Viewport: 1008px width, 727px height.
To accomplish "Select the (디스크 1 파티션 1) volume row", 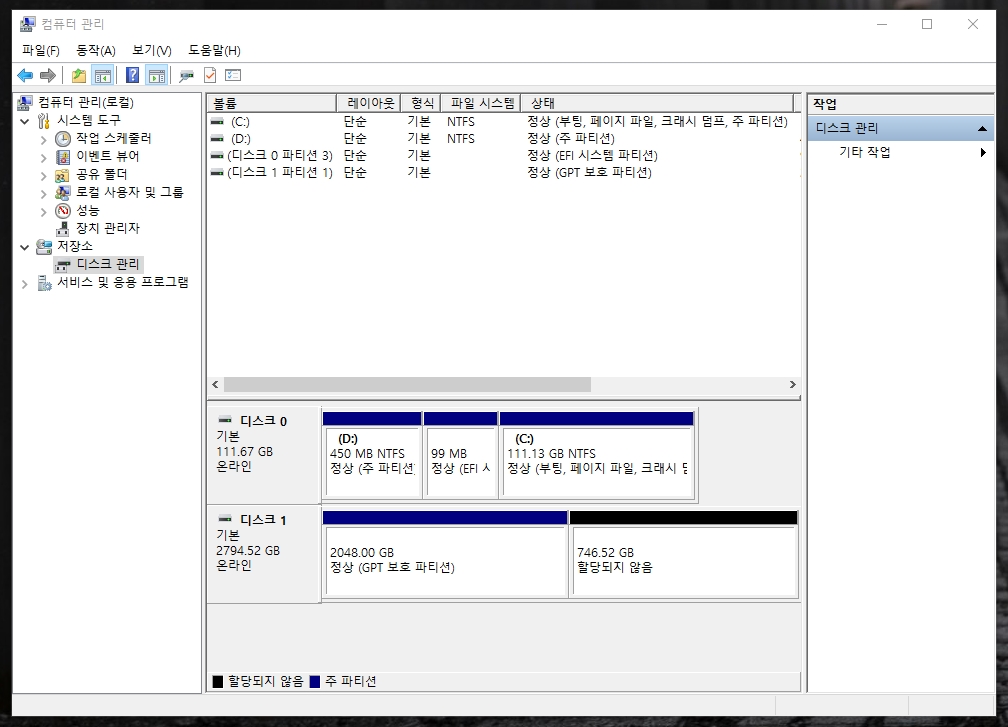I will [503, 172].
